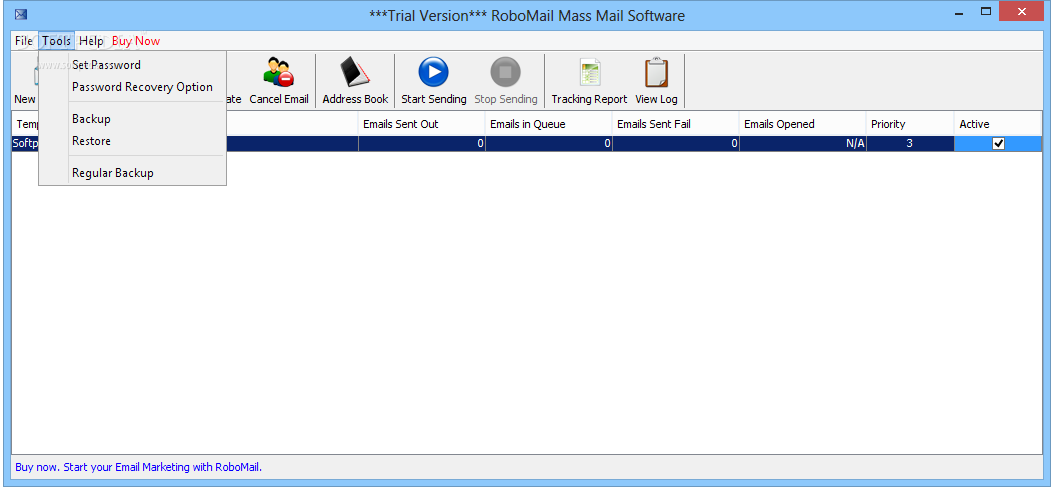Select the N/A Emails Opened cell

802,143
